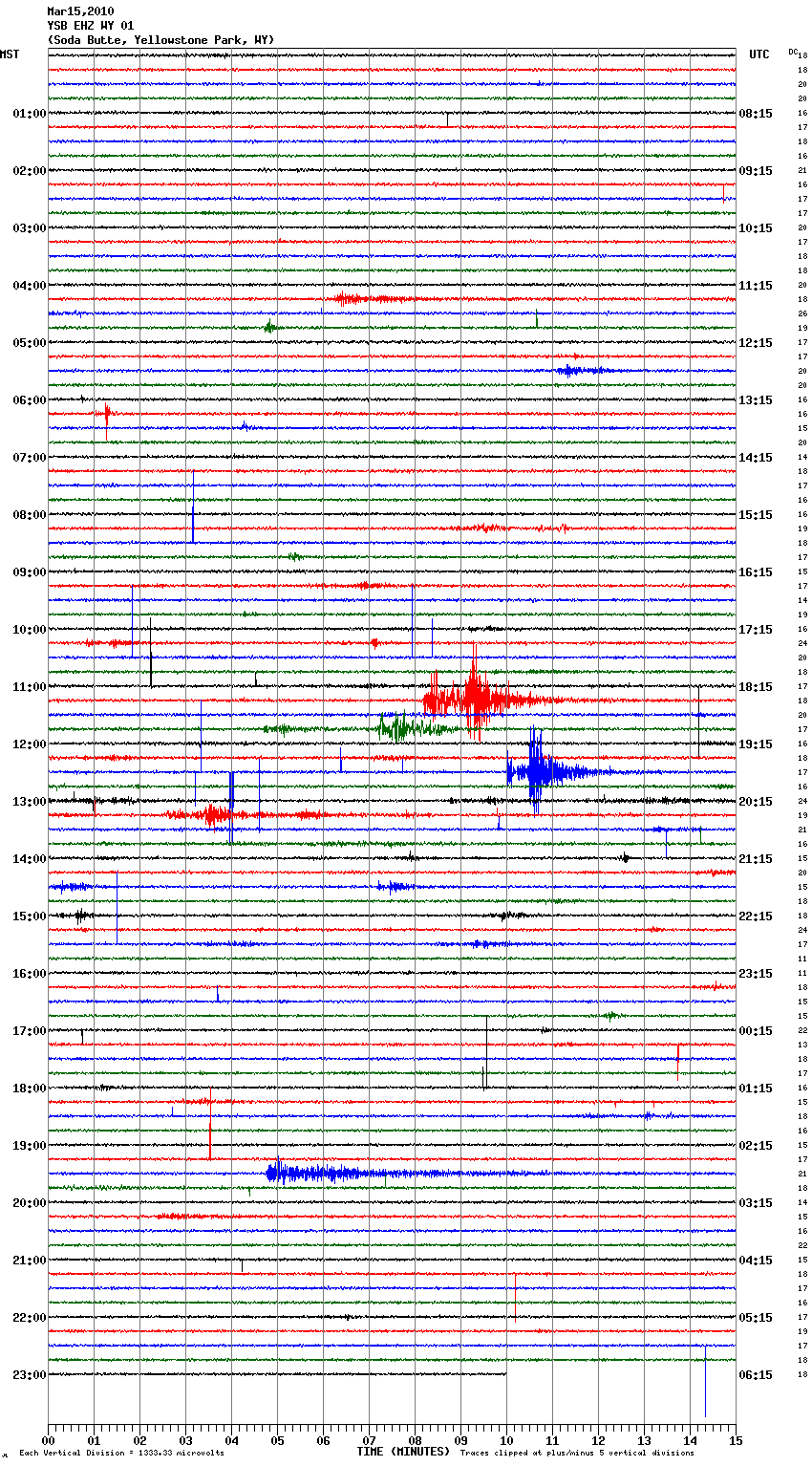Click the 13:15 UTC time label
Screen dimensions: 812x1466
[756, 400]
